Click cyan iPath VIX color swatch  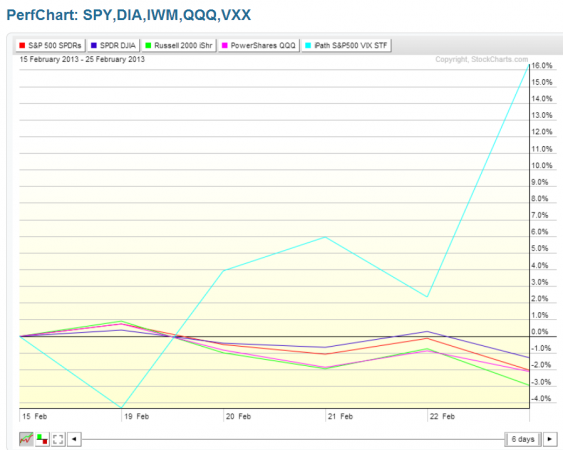coord(308,46)
